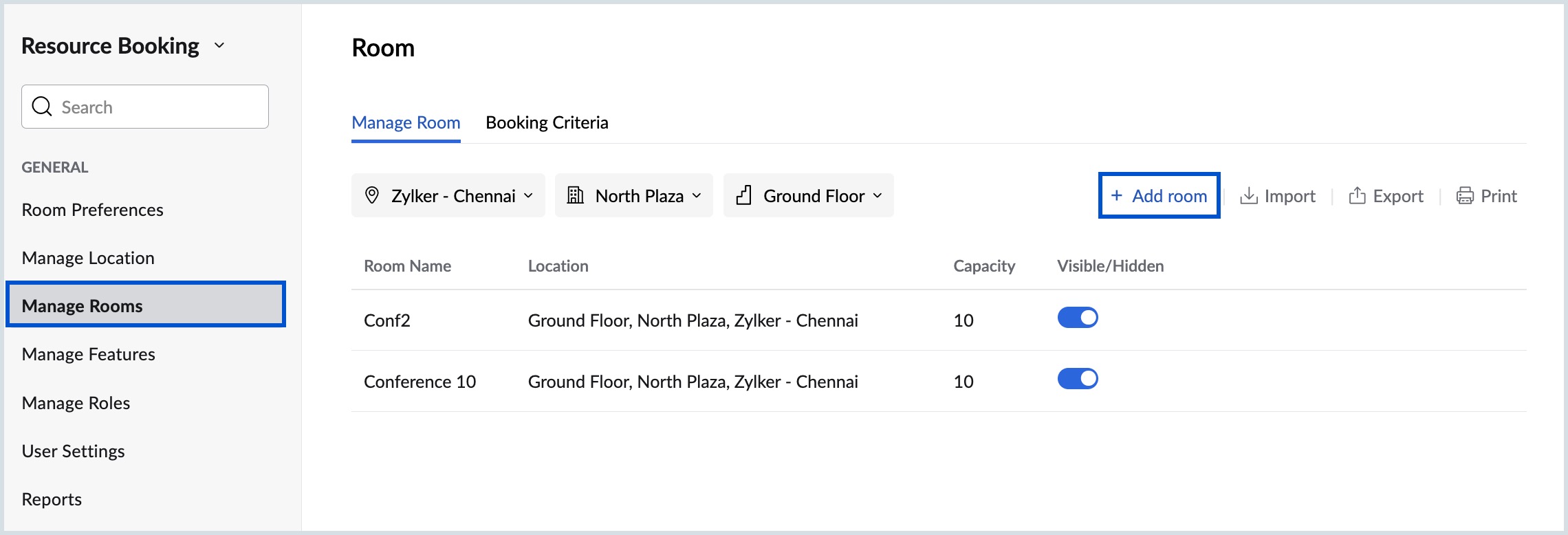Screen dimensions: 1568x535
Task: Click the plus icon in Add room
Action: coord(1117,196)
